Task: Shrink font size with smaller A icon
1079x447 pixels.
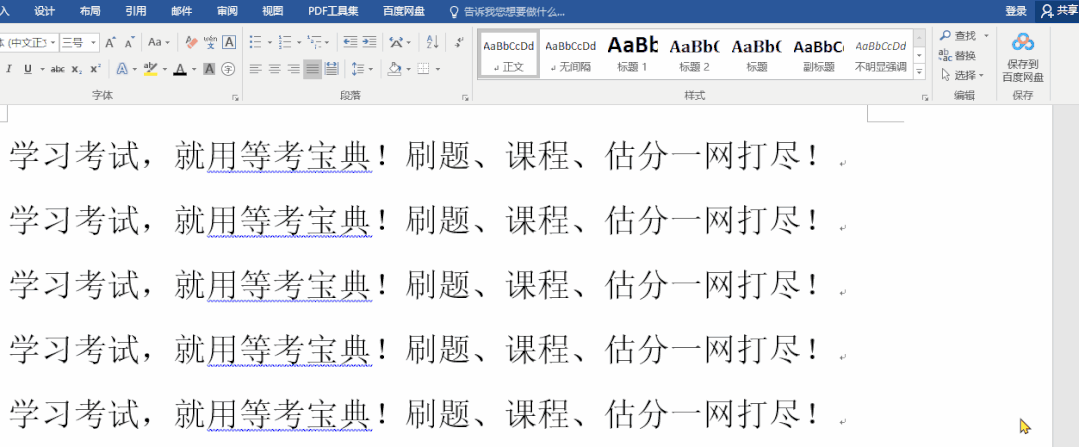Action: click(129, 43)
